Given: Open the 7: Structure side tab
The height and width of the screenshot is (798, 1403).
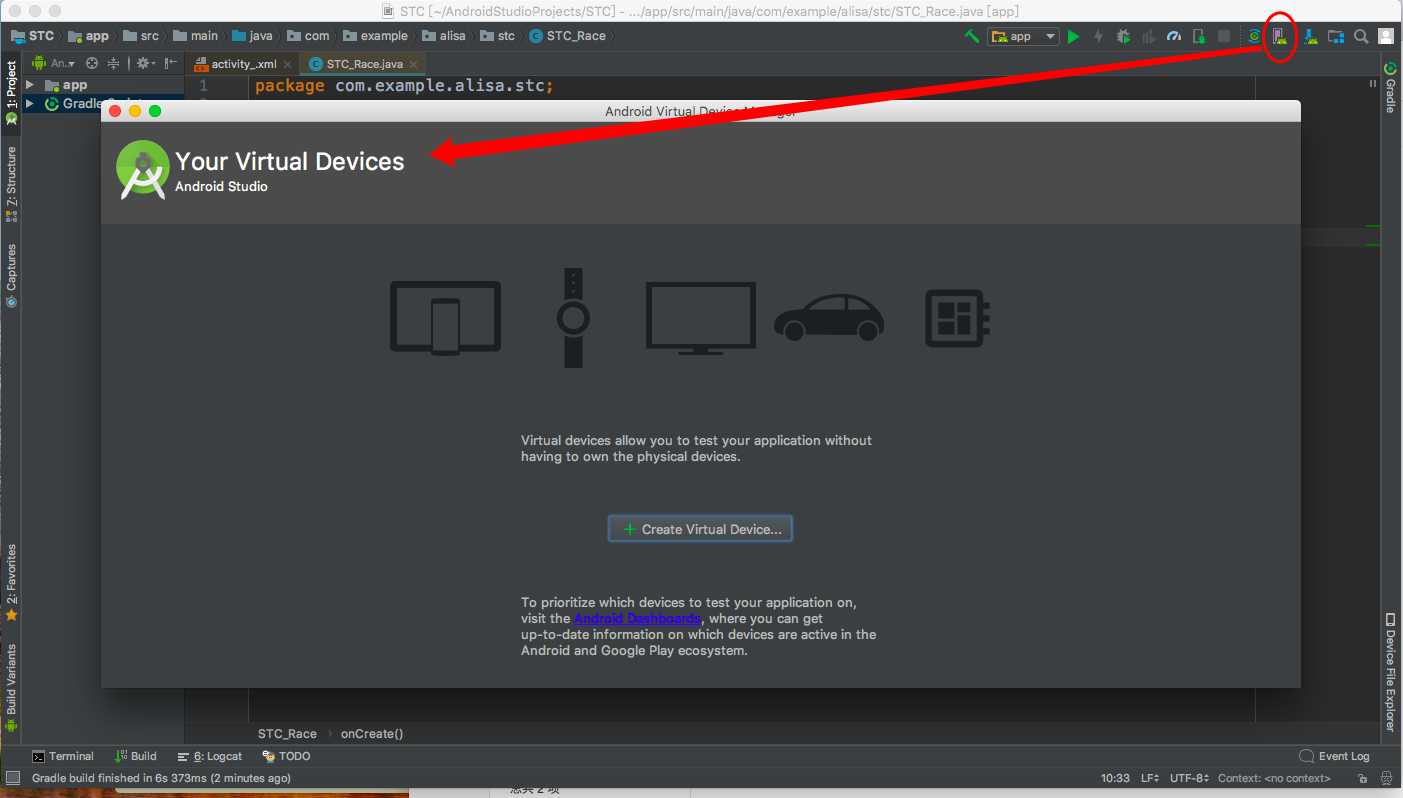Looking at the screenshot, I should (x=11, y=183).
